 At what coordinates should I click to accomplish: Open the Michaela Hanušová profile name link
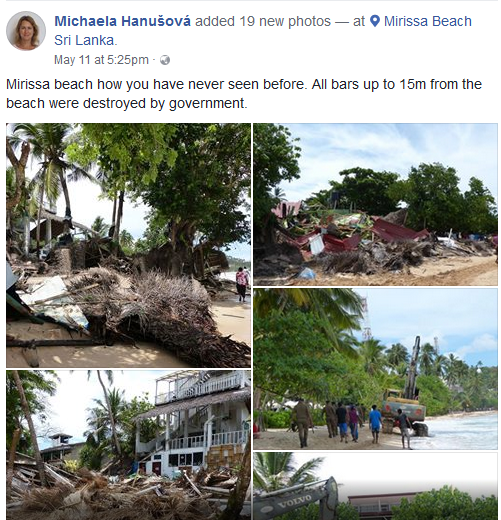(122, 21)
